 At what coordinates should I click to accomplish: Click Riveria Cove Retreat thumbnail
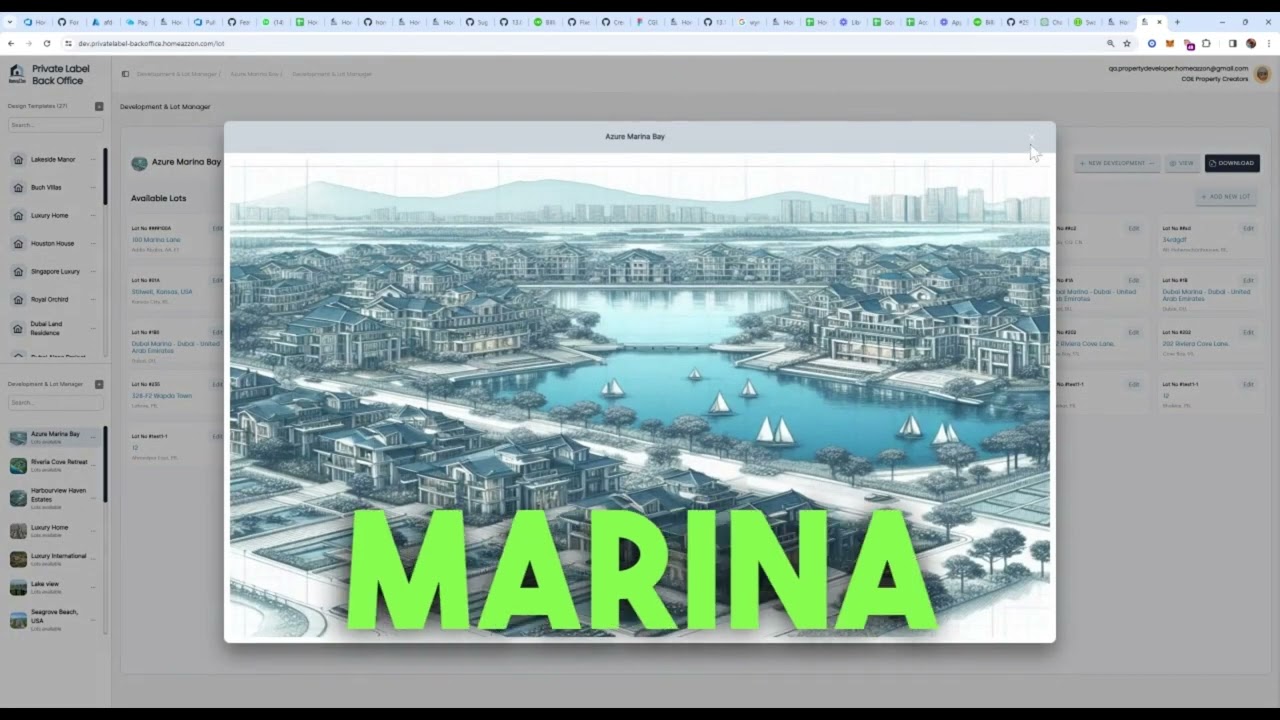click(18, 465)
